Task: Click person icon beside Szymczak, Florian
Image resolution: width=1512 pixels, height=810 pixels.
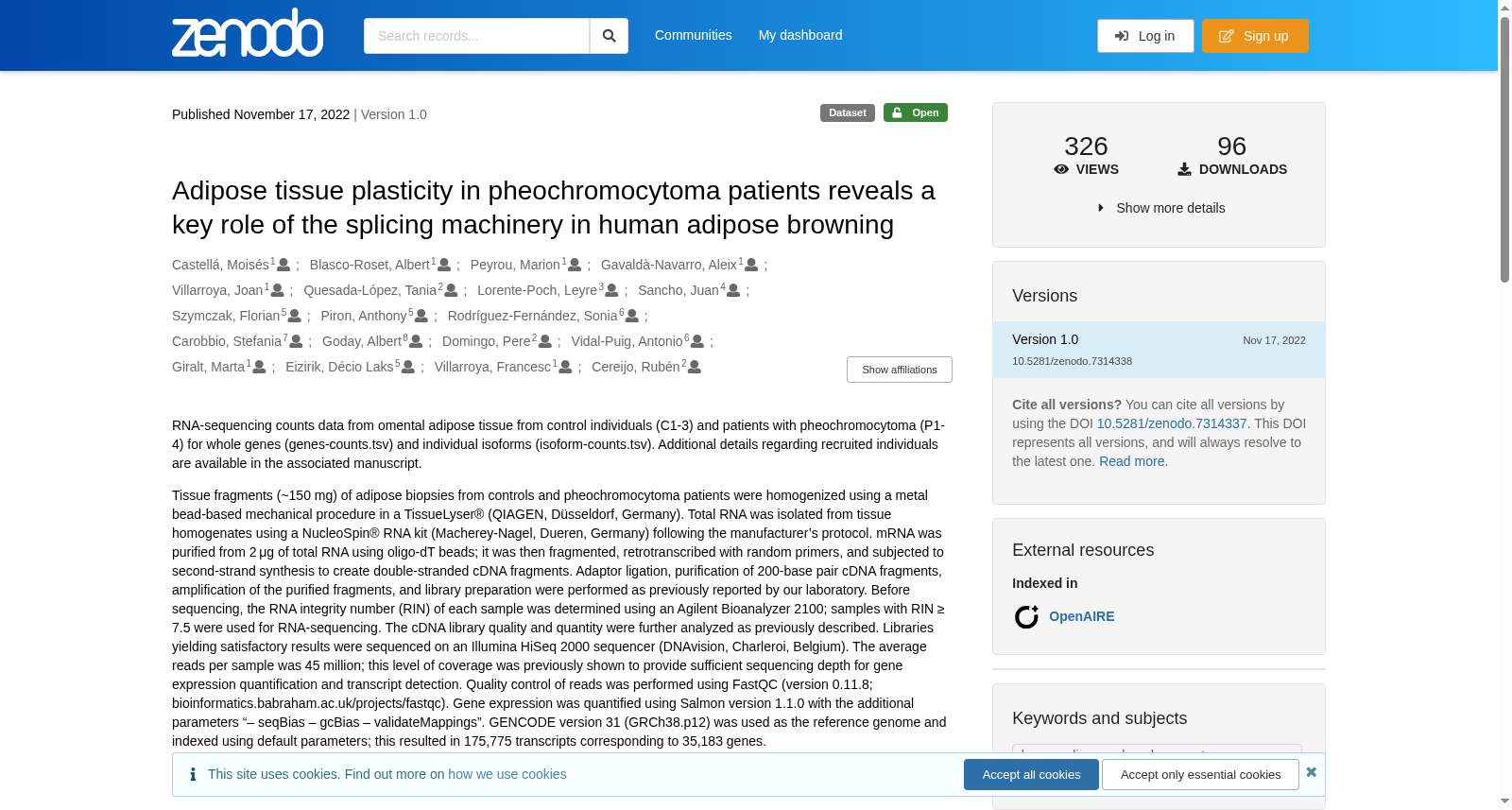Action: (295, 317)
